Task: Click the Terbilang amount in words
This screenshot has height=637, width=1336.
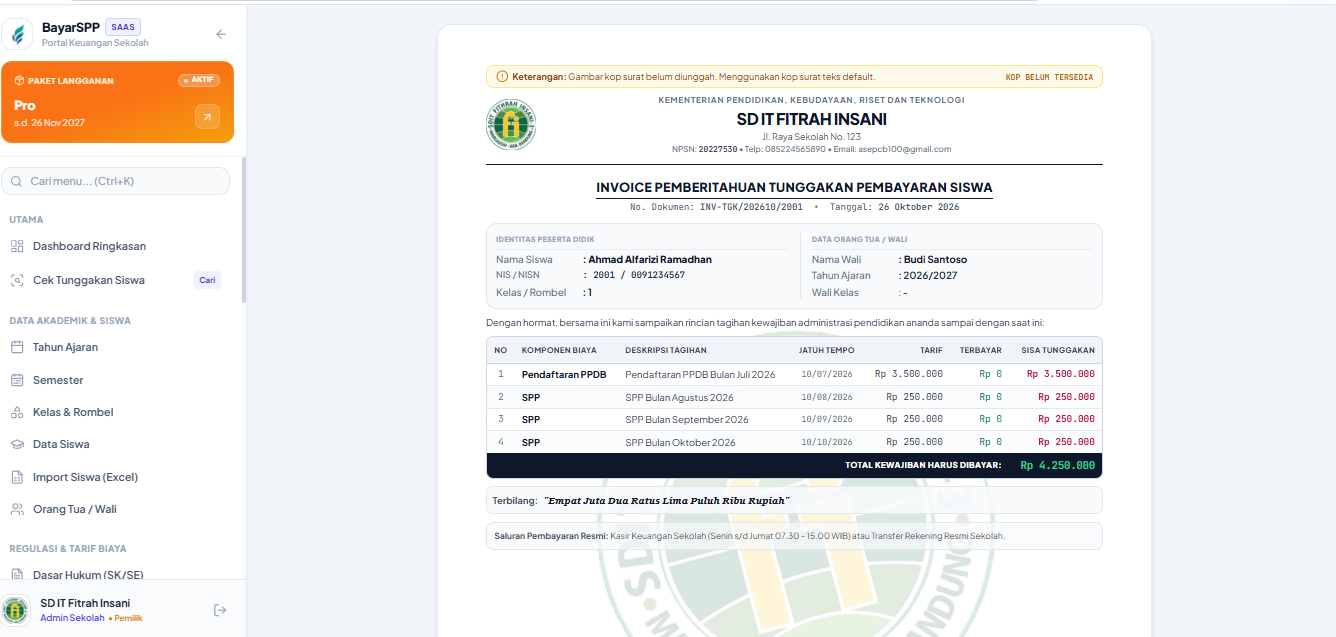Action: [667, 500]
